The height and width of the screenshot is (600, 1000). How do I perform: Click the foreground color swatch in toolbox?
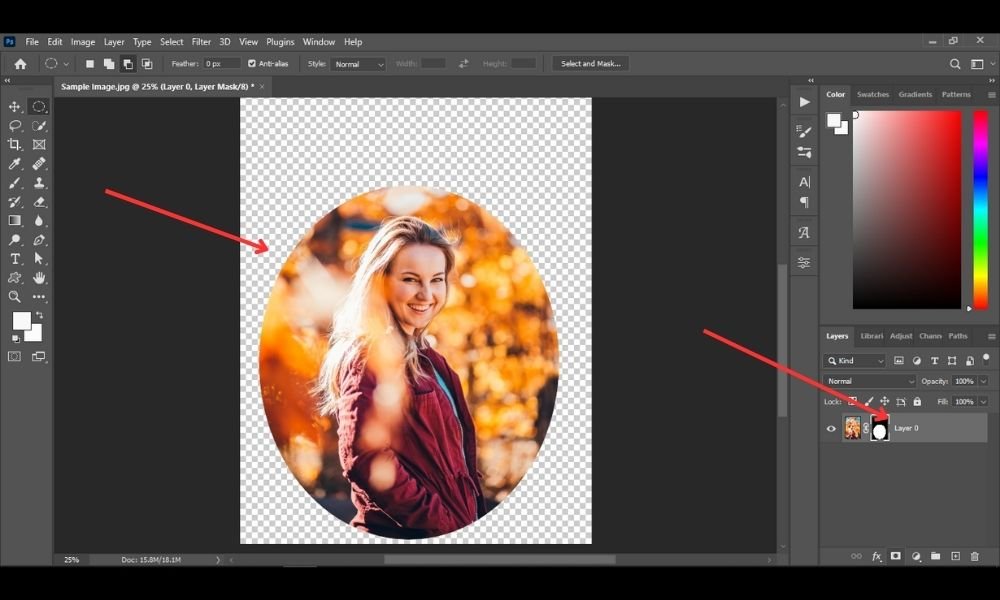21,321
